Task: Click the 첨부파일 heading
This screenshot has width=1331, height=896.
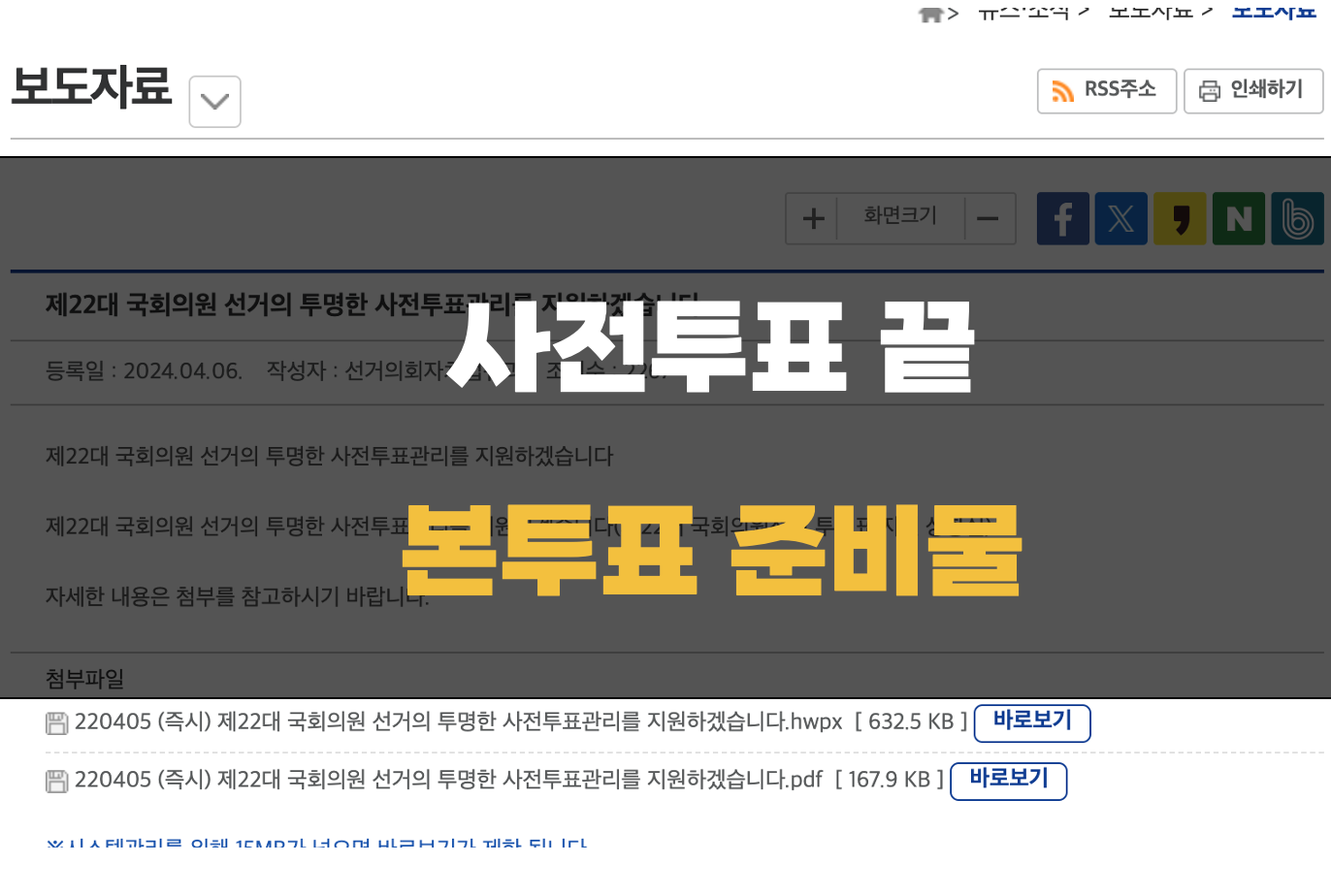Action: [x=84, y=679]
